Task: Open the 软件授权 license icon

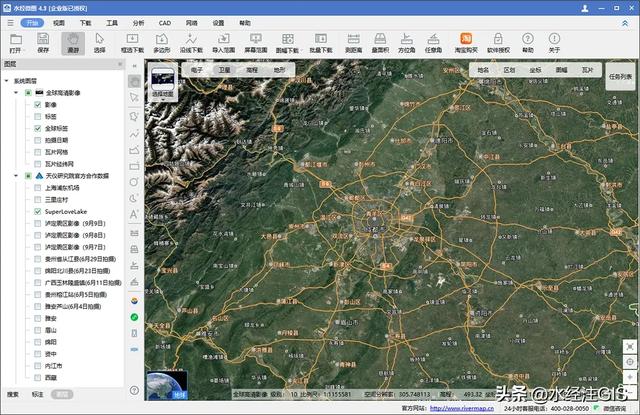Action: 497,41
